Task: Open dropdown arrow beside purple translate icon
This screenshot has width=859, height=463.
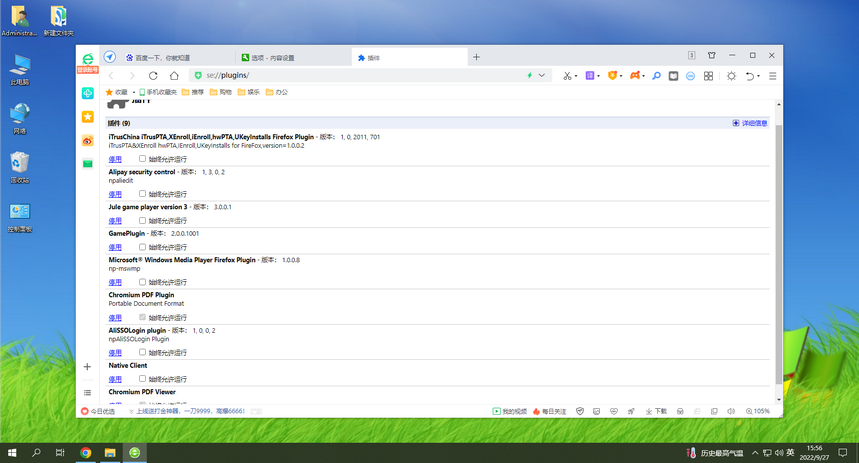Action: pyautogui.click(x=599, y=76)
